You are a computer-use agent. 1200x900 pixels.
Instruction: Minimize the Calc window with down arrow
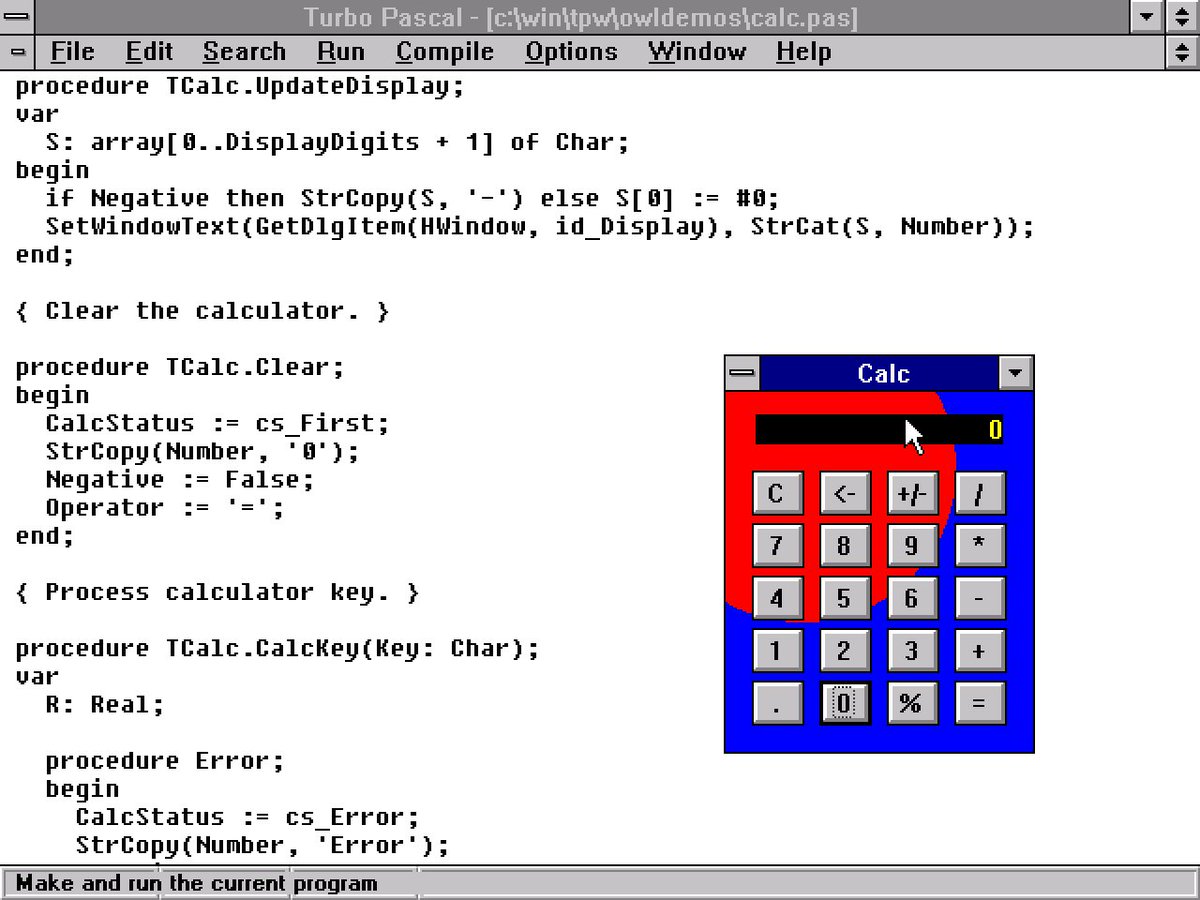tap(1015, 374)
